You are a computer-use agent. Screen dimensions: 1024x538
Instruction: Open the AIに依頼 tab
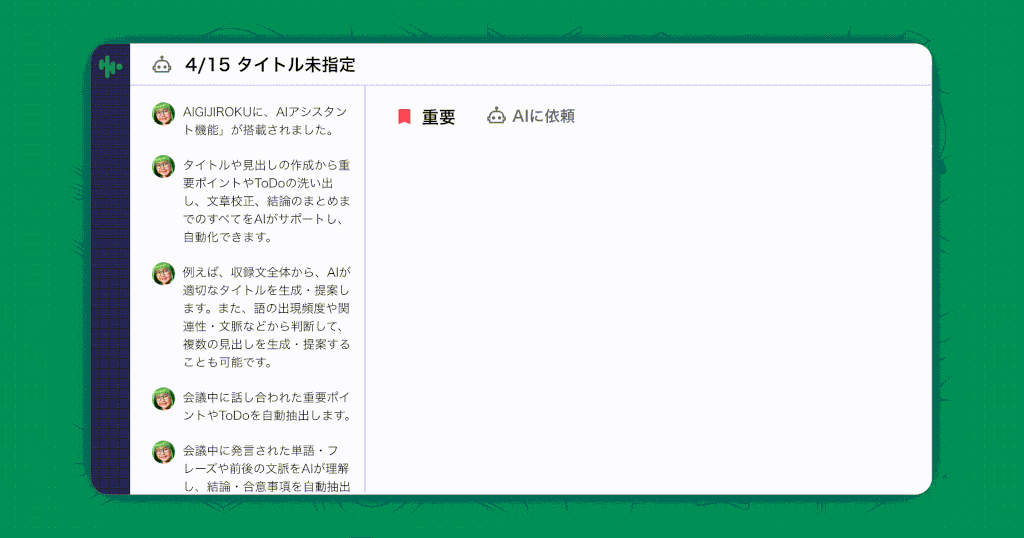pos(531,116)
